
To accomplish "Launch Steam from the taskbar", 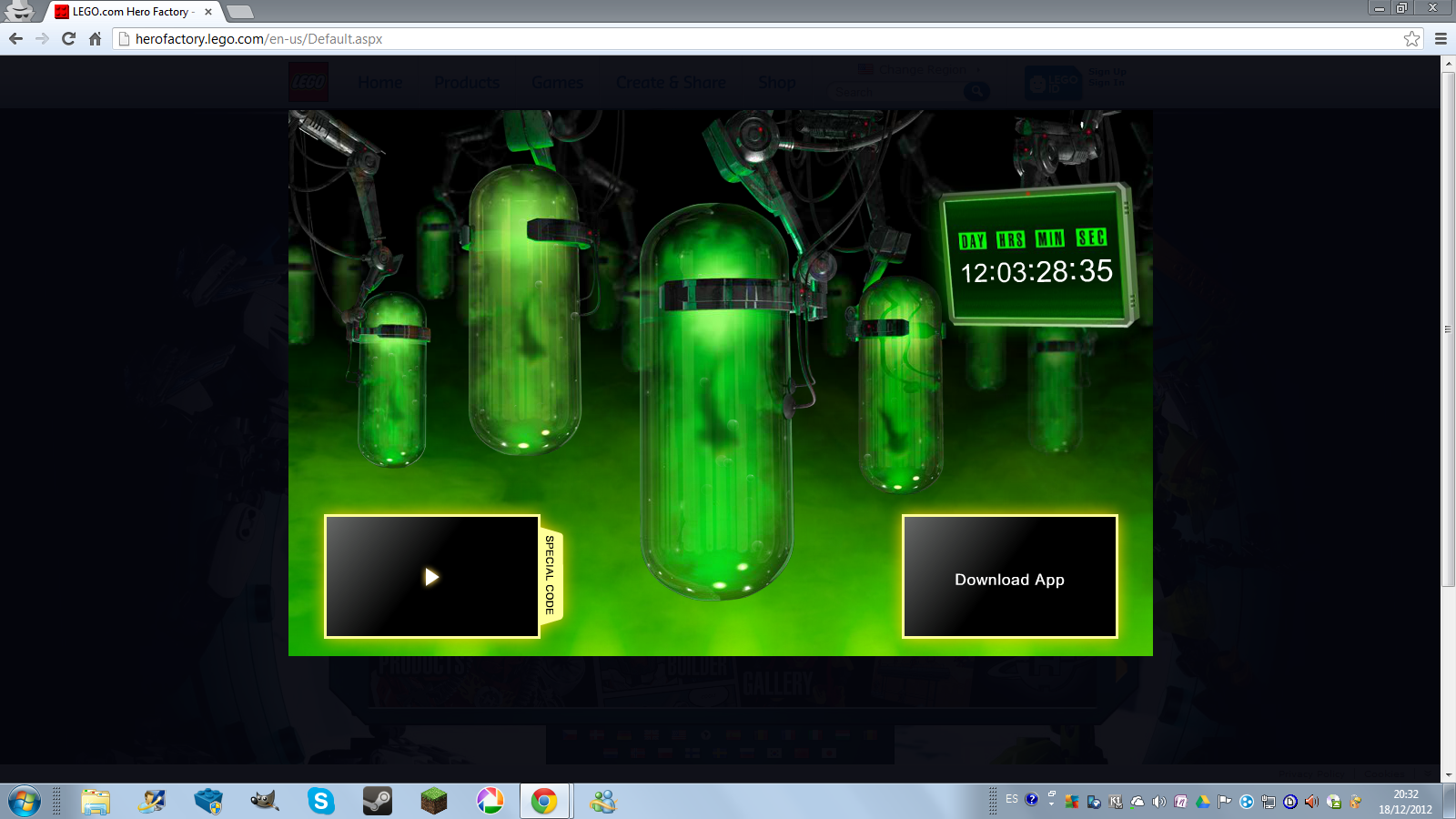I will tap(377, 802).
